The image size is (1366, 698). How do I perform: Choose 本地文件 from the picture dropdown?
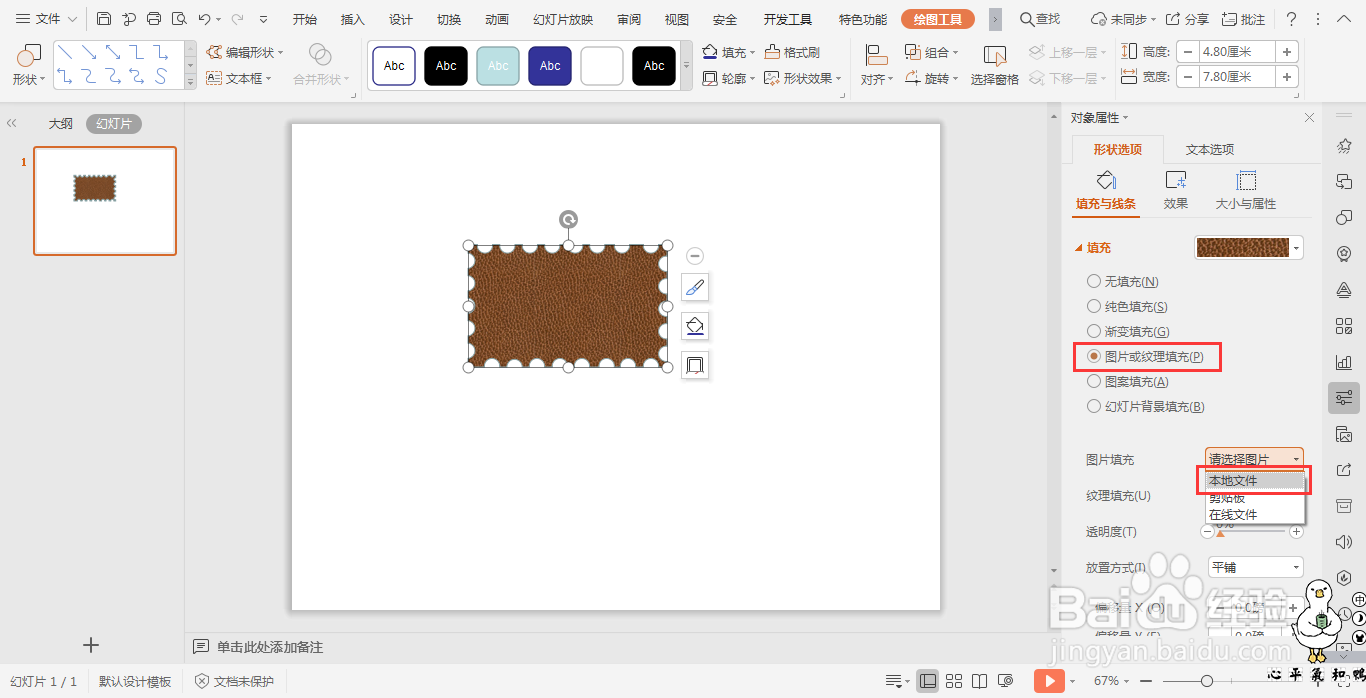[1255, 481]
